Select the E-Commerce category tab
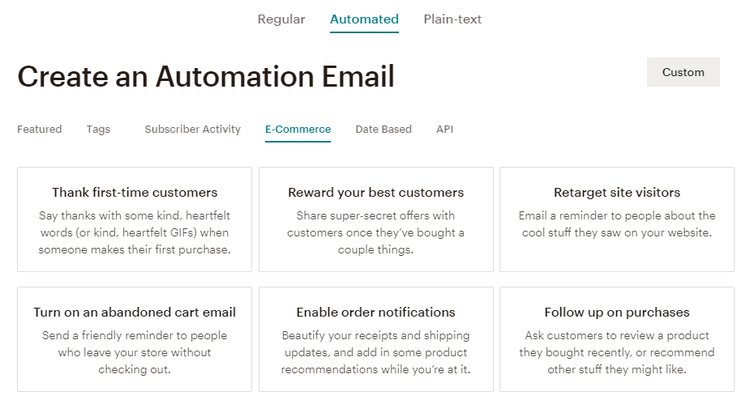 tap(298, 129)
